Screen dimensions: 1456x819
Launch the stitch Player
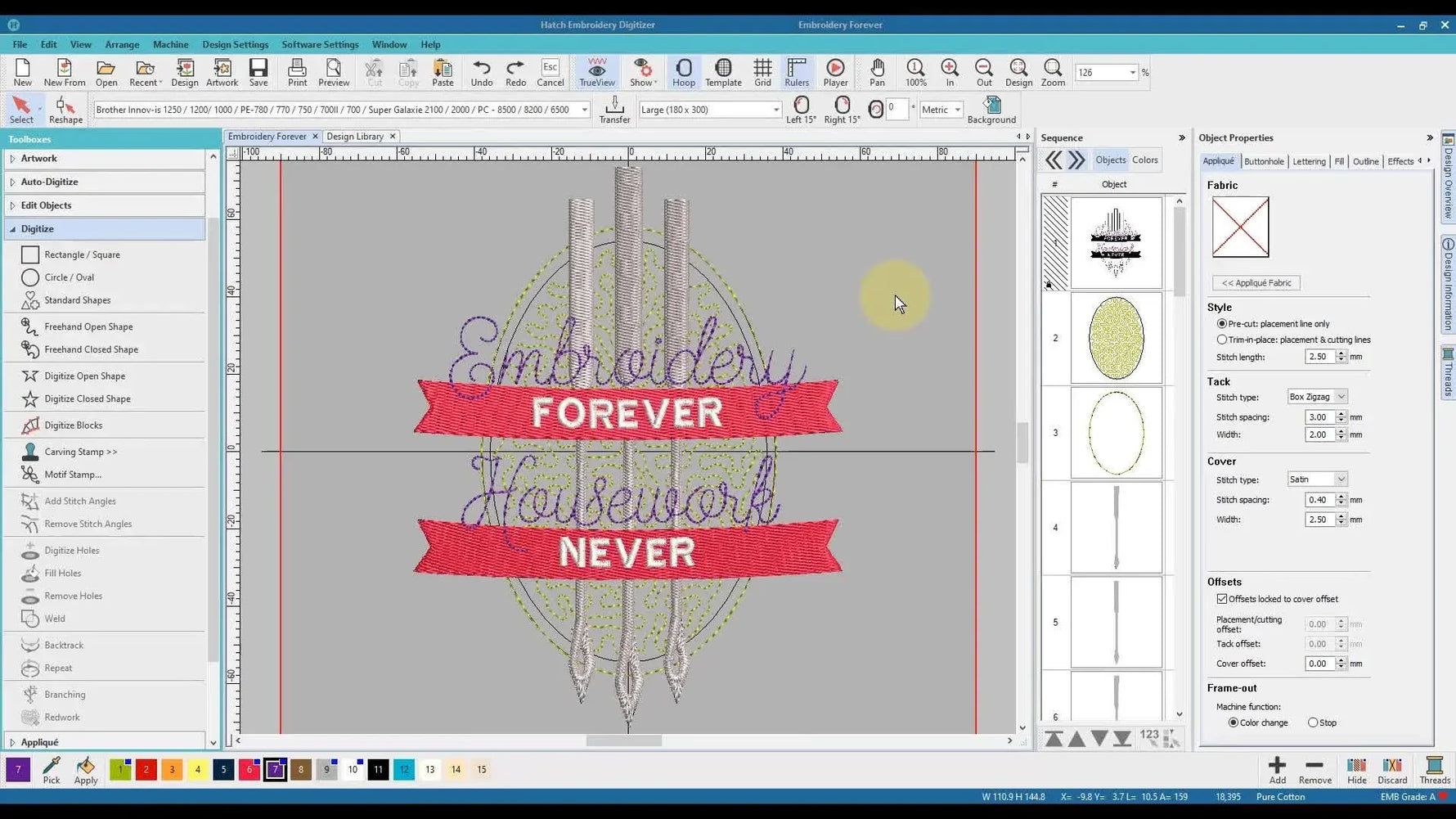pos(835,72)
